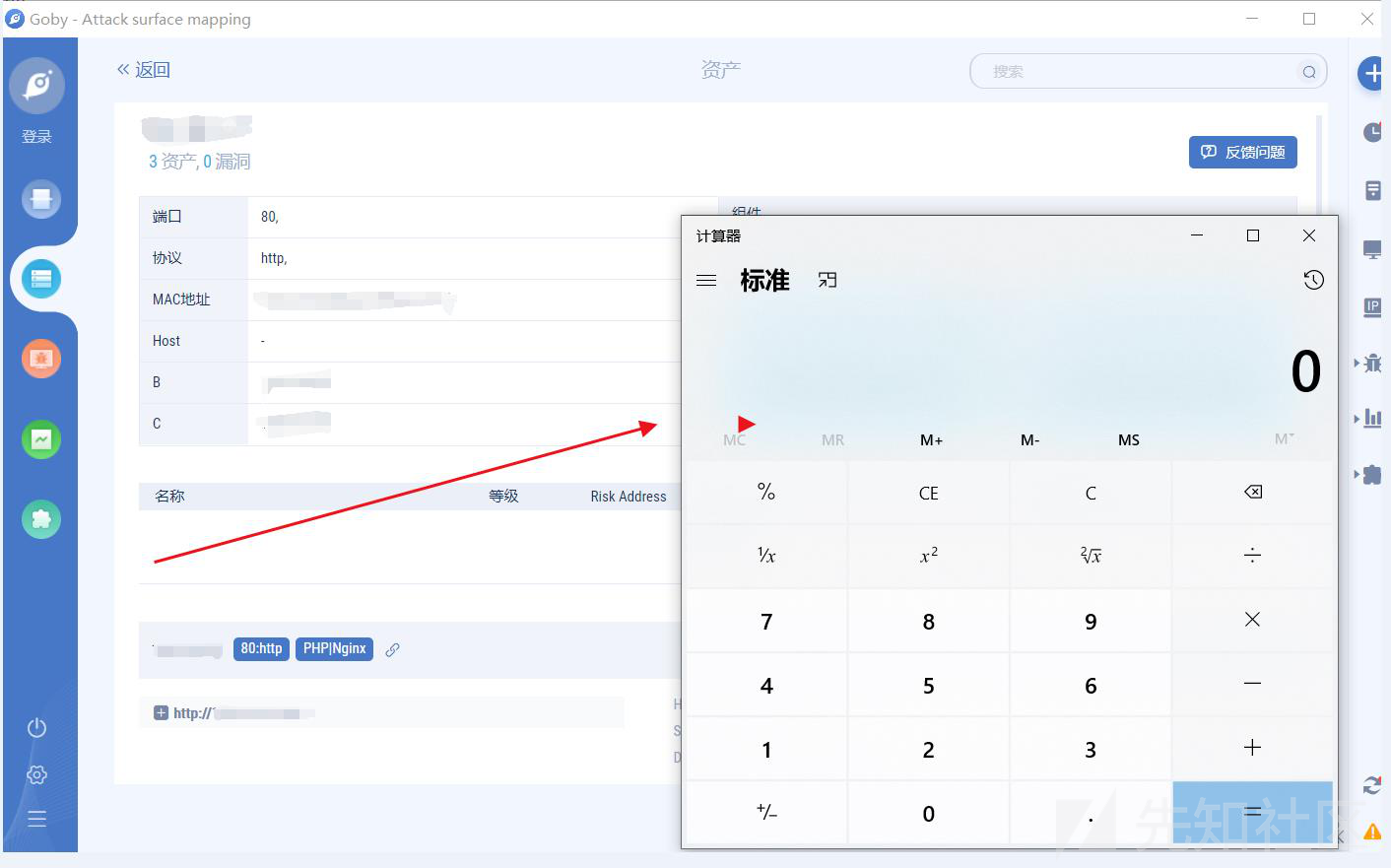Viewport: 1391px width, 868px height.
Task: Open calculator navigation hamburger menu
Action: (706, 281)
